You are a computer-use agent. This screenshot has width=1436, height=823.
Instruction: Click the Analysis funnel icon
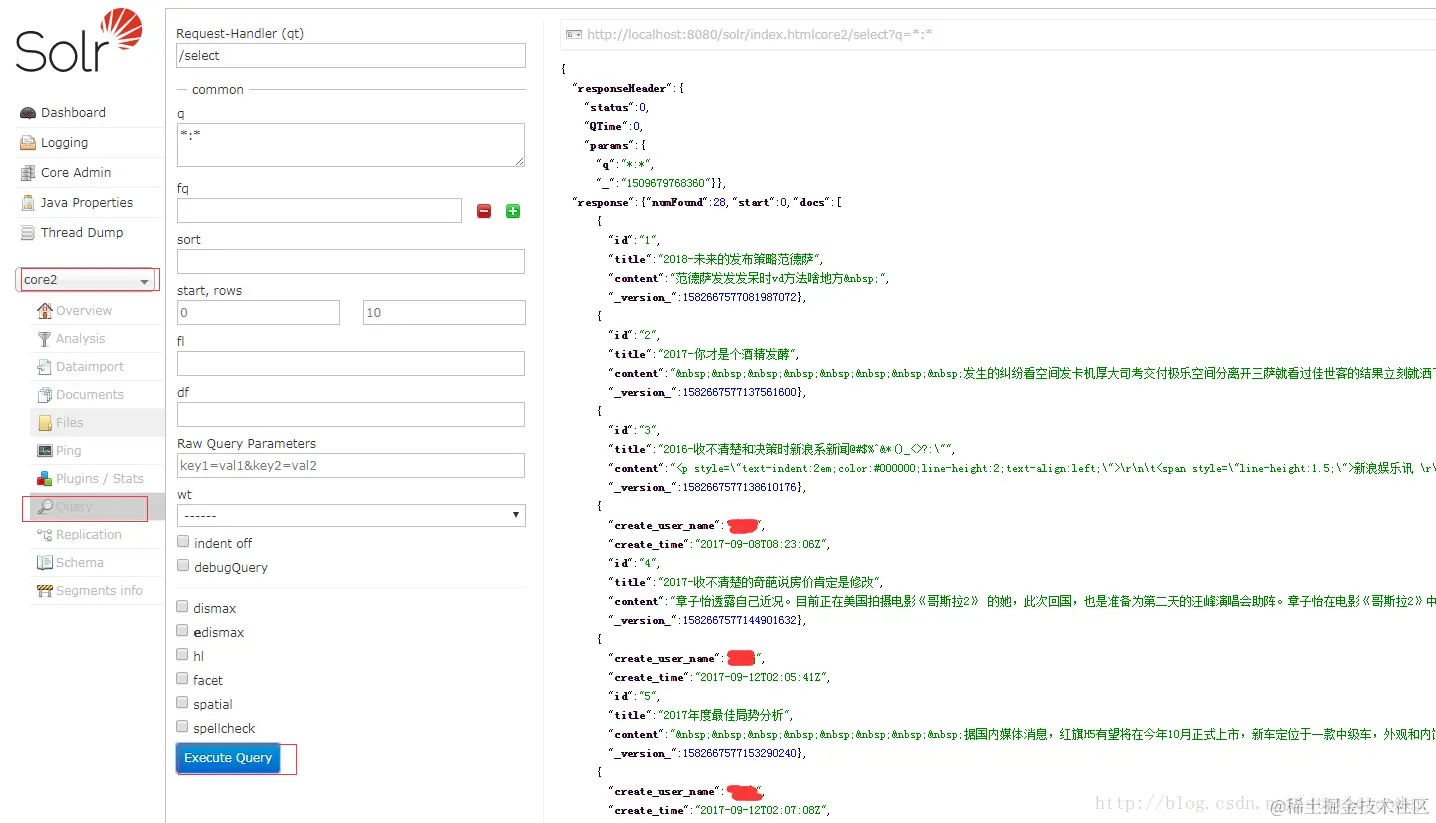click(44, 339)
